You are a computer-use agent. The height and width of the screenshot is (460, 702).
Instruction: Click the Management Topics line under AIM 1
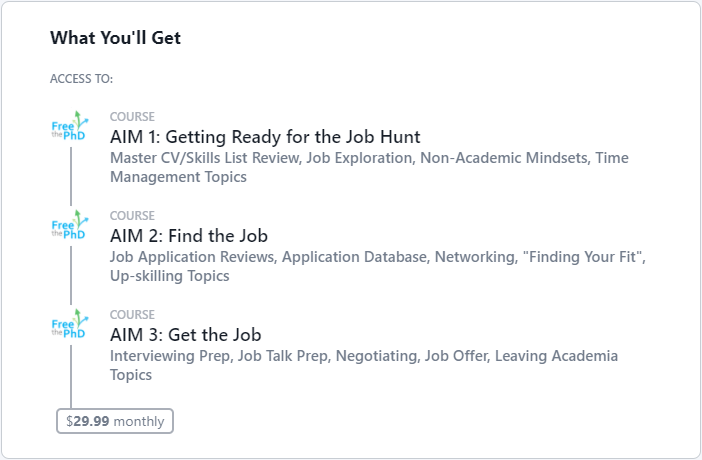(x=178, y=177)
